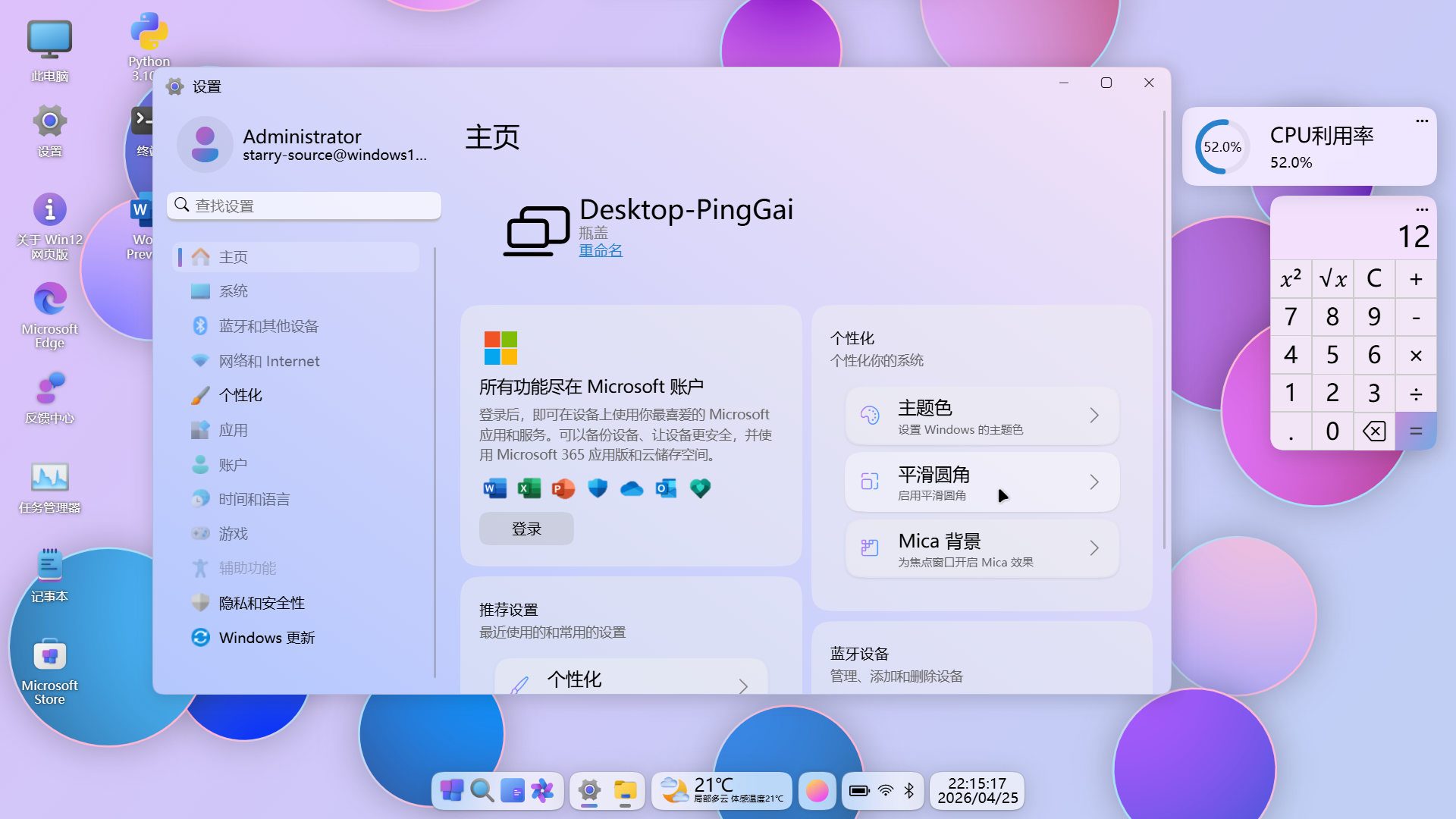Click the Start button in taskbar
Image resolution: width=1456 pixels, height=819 pixels.
click(452, 791)
